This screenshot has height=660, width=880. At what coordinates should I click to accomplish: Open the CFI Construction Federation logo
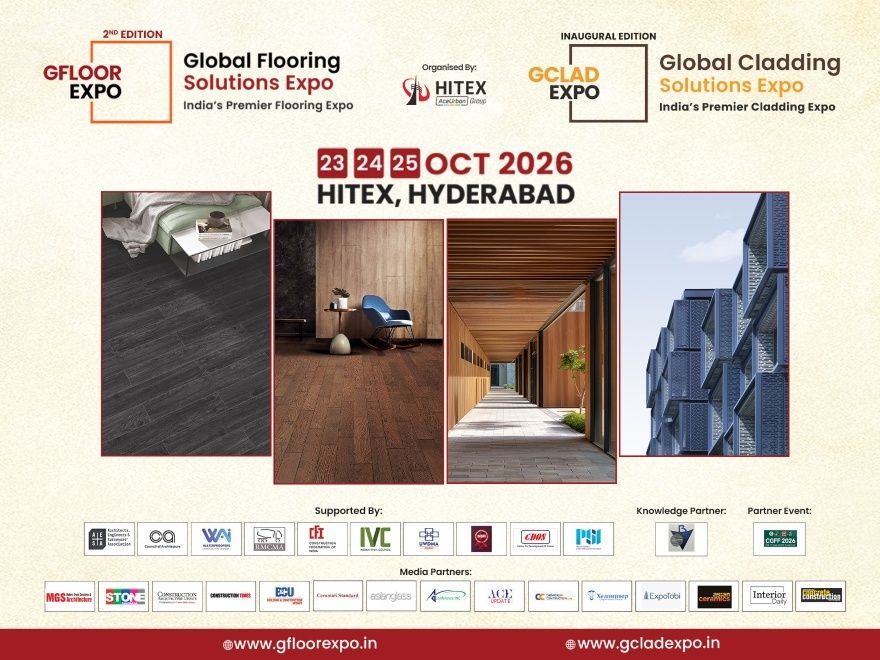322,539
